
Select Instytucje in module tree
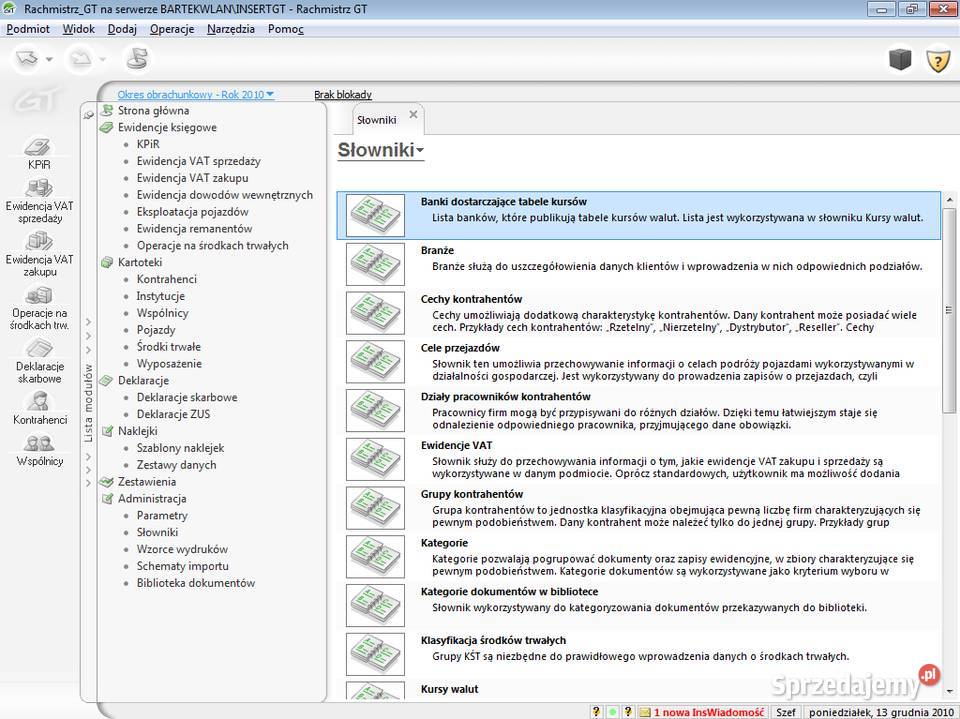pos(160,296)
